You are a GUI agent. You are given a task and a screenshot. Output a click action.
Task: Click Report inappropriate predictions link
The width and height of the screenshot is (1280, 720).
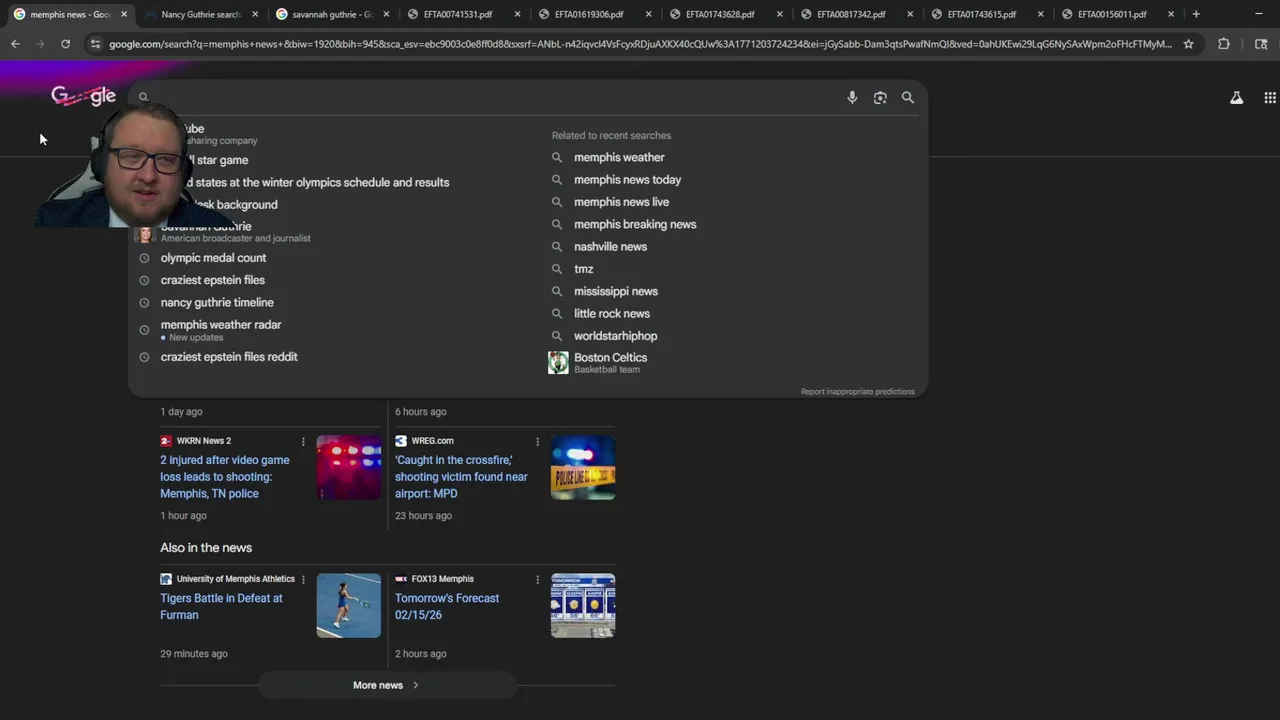click(x=857, y=392)
